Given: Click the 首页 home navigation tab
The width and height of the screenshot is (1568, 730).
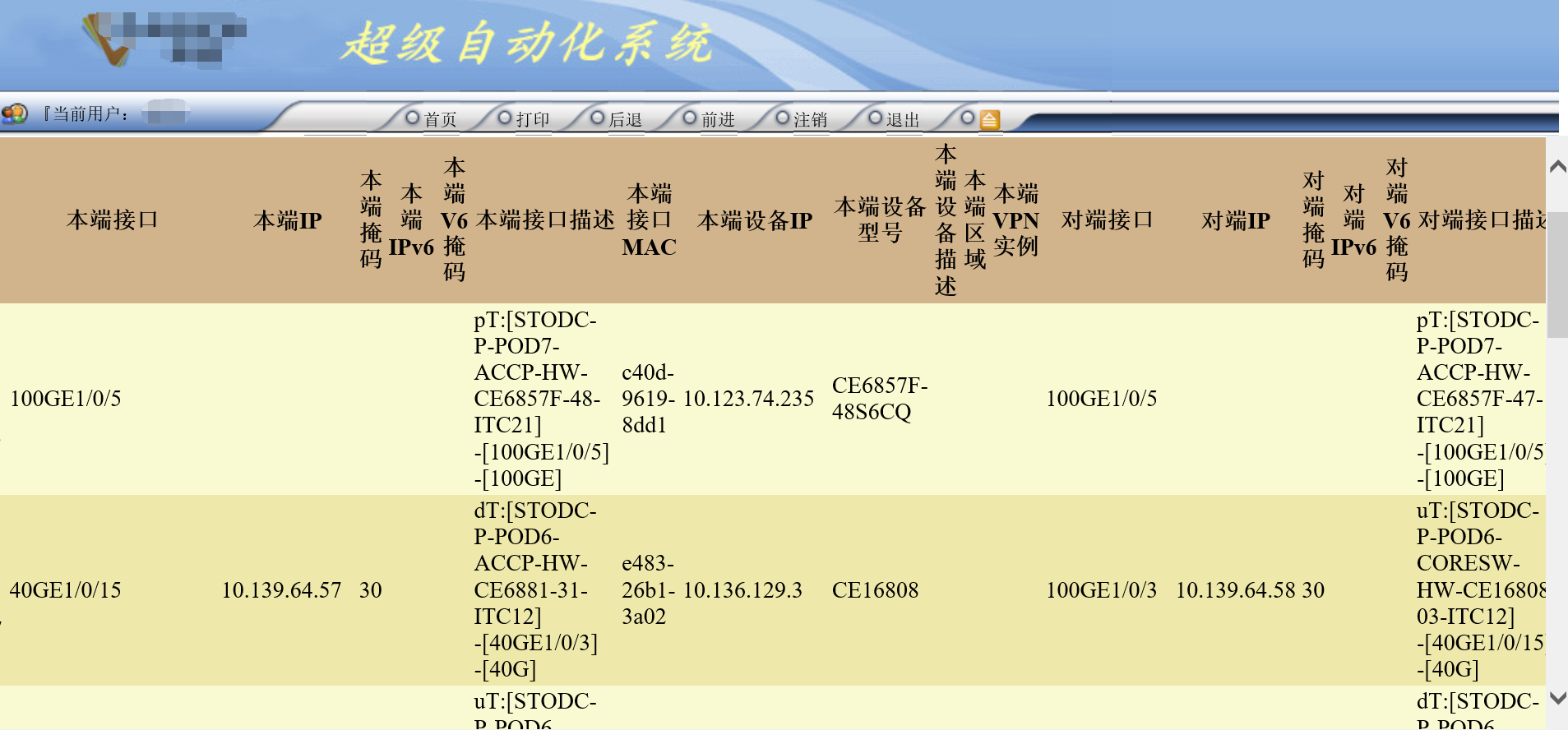Looking at the screenshot, I should 440,120.
